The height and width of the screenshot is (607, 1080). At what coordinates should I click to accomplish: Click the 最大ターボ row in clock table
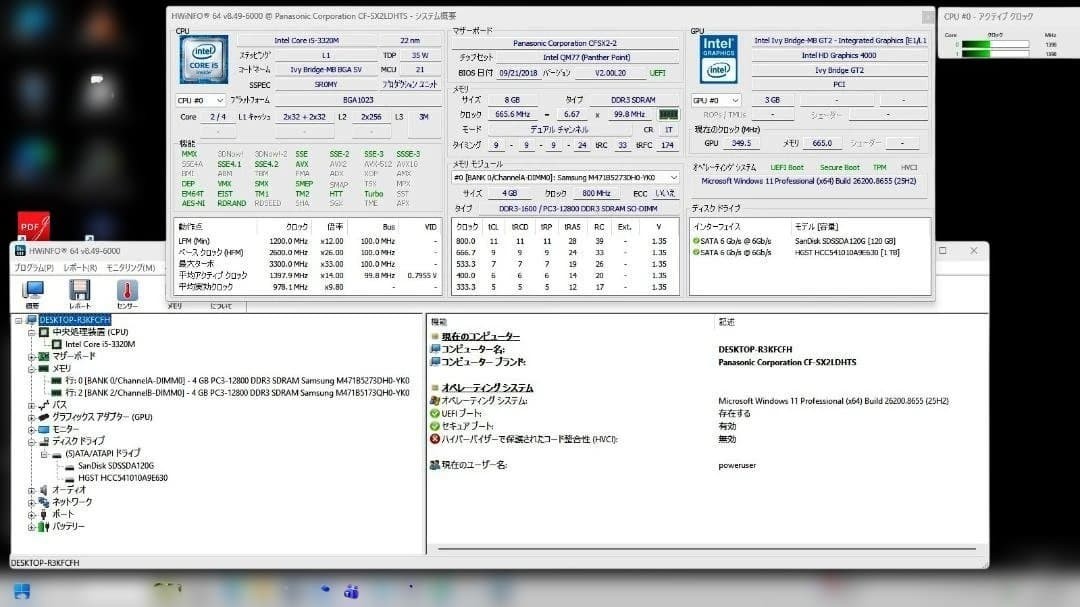308,264
